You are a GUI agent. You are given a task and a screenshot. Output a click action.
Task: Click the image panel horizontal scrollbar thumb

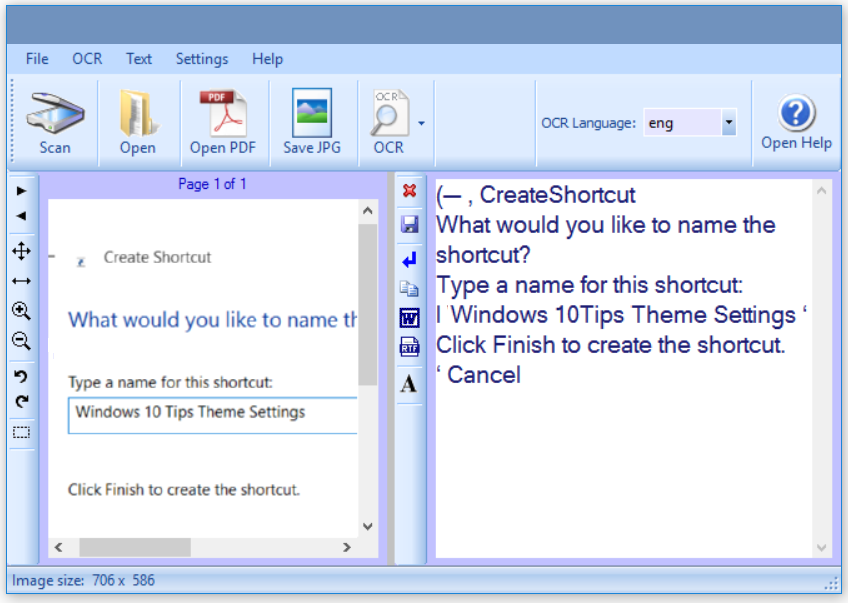pos(135,547)
